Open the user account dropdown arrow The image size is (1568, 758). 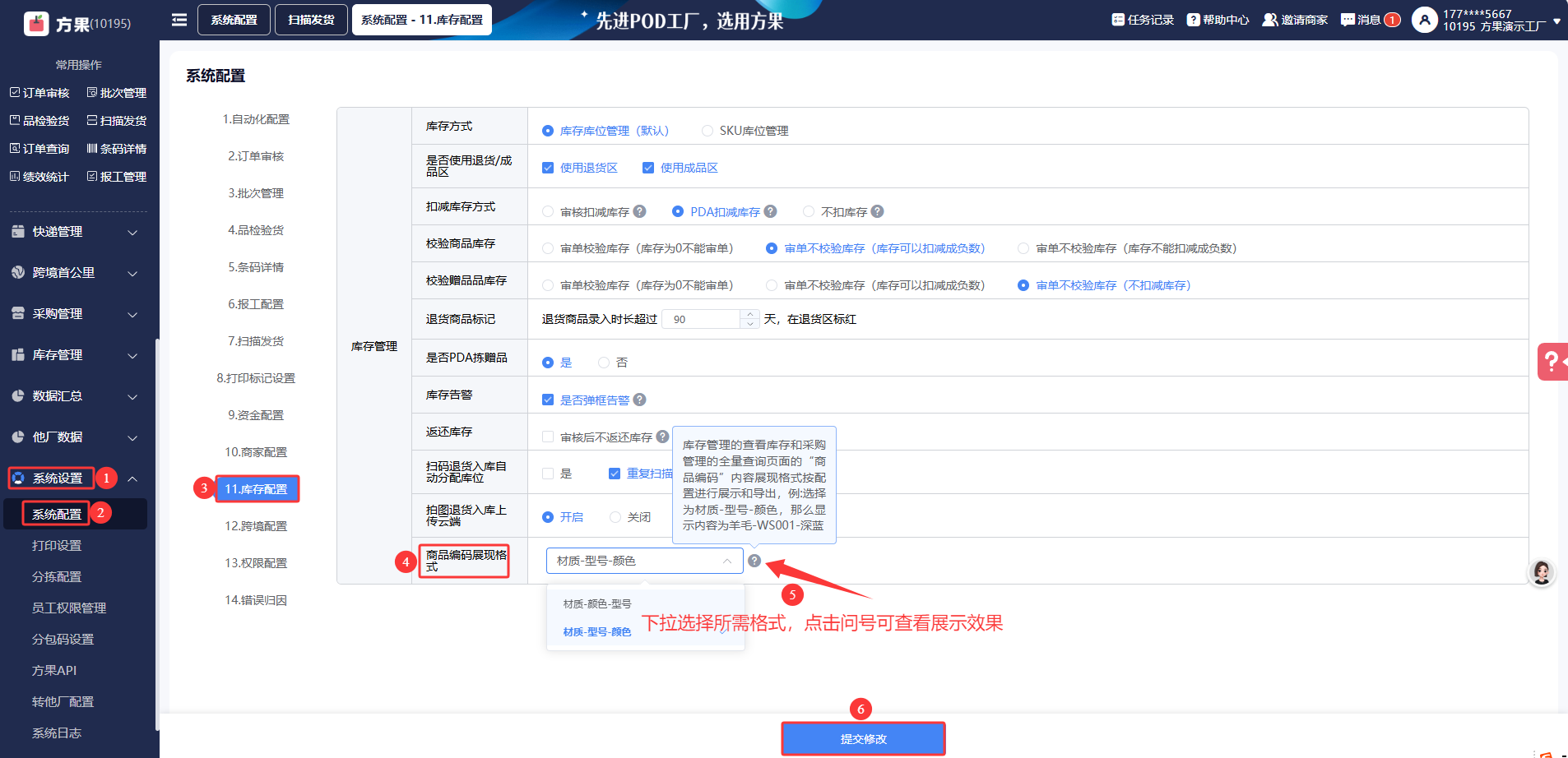tap(1556, 21)
